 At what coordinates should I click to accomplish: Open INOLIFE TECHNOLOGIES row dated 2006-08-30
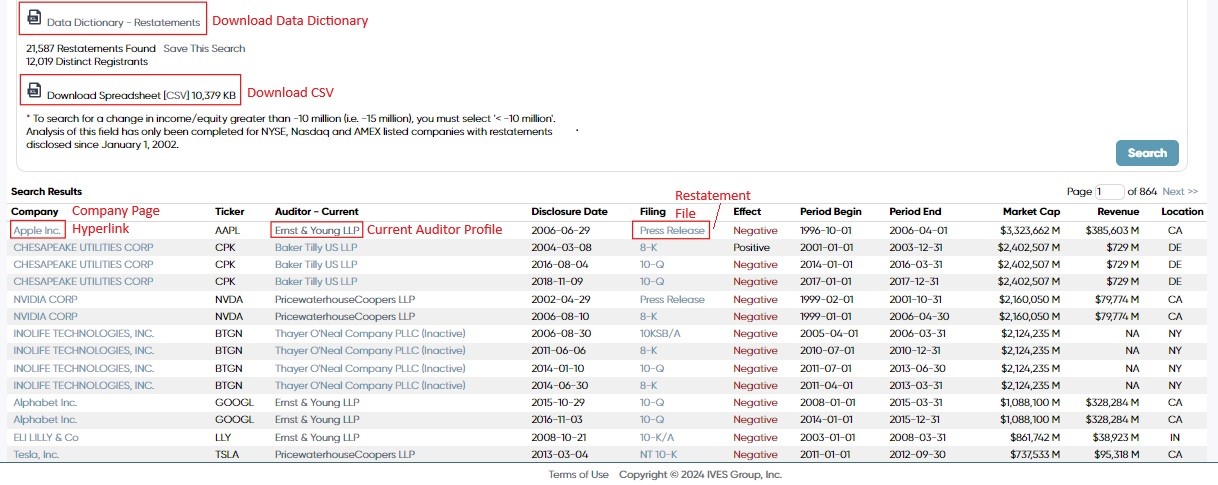pyautogui.click(x=83, y=333)
